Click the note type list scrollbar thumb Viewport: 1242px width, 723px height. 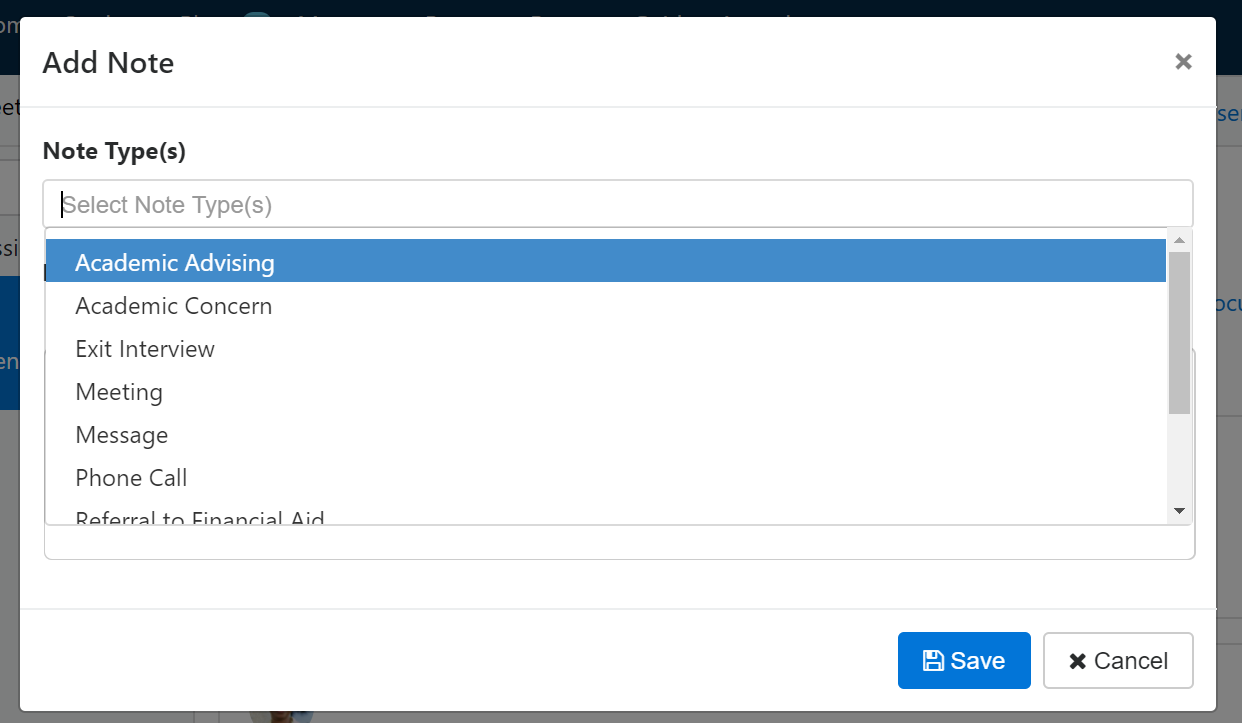coord(1179,333)
